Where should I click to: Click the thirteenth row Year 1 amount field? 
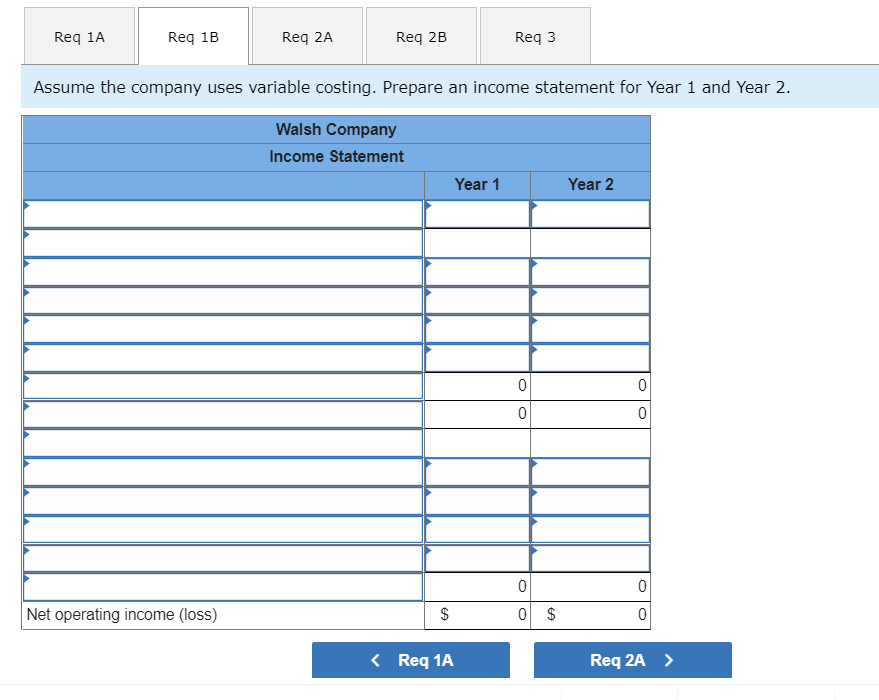[x=477, y=558]
